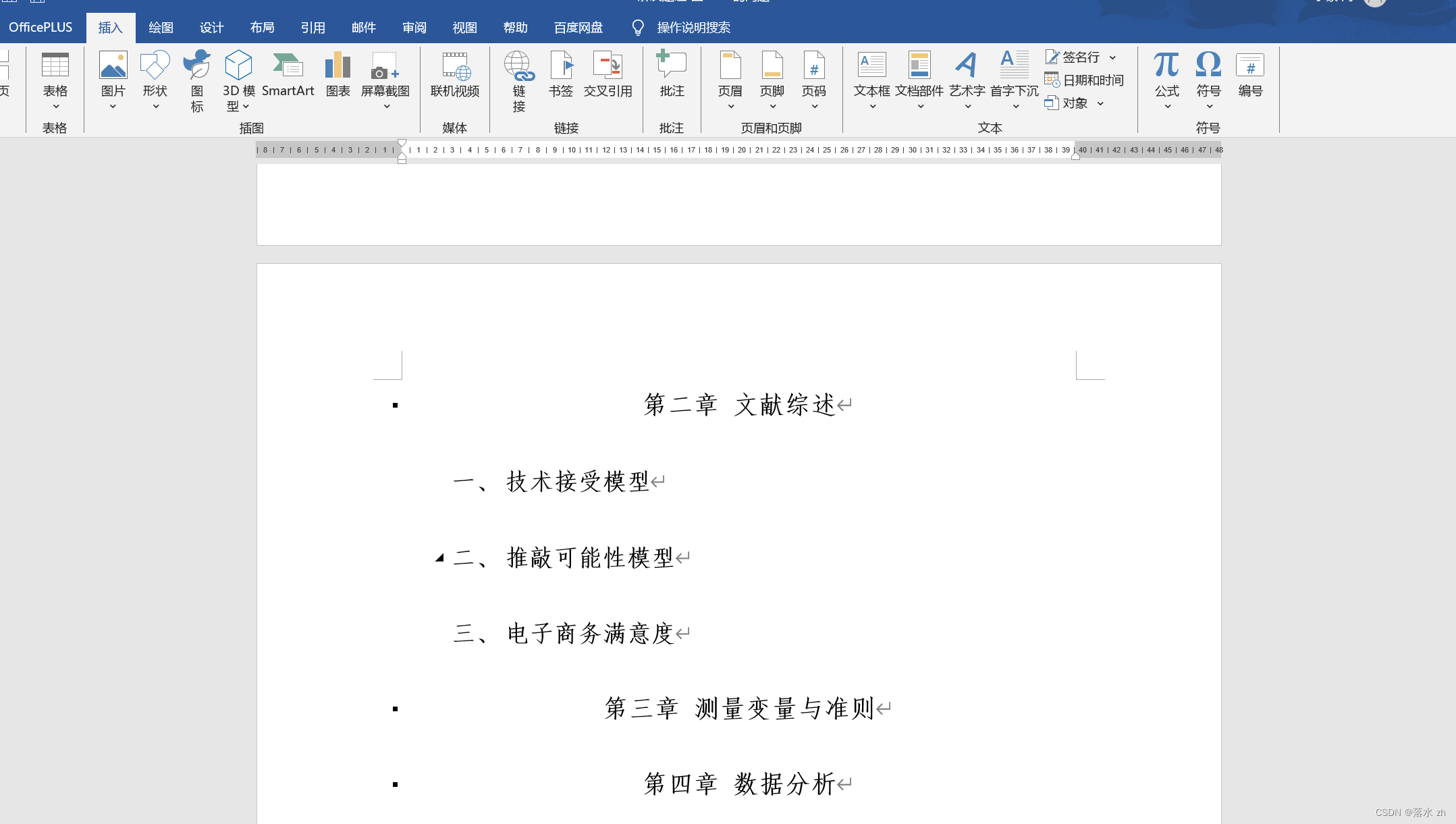Expand the 页眉 dropdown arrow
1456x824 pixels.
pos(731,106)
